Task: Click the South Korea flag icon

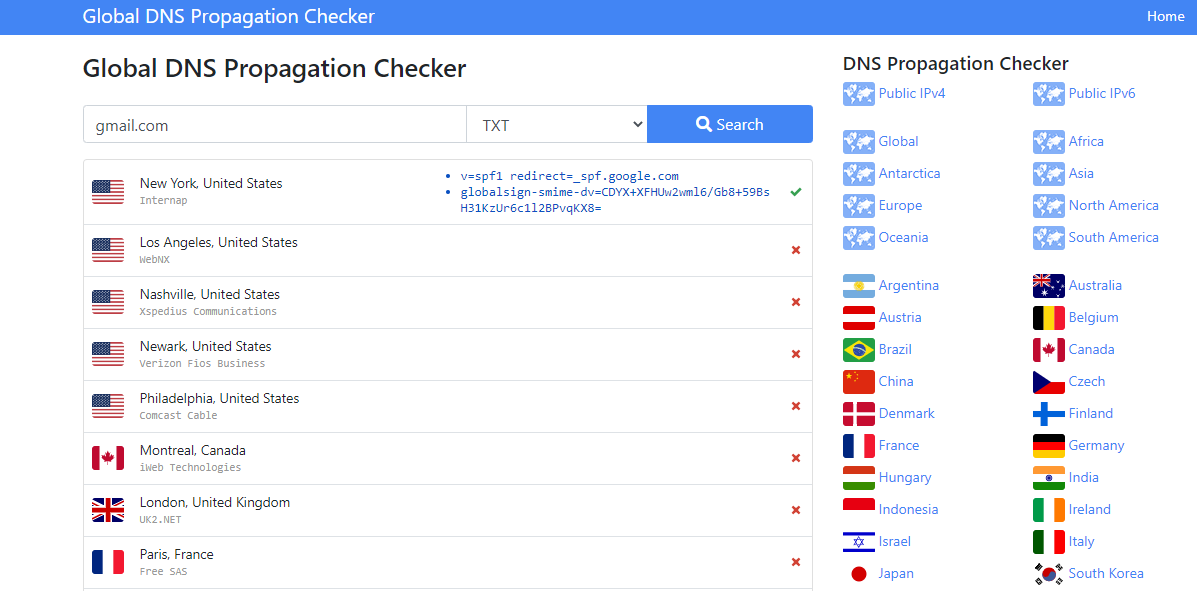Action: [1048, 573]
